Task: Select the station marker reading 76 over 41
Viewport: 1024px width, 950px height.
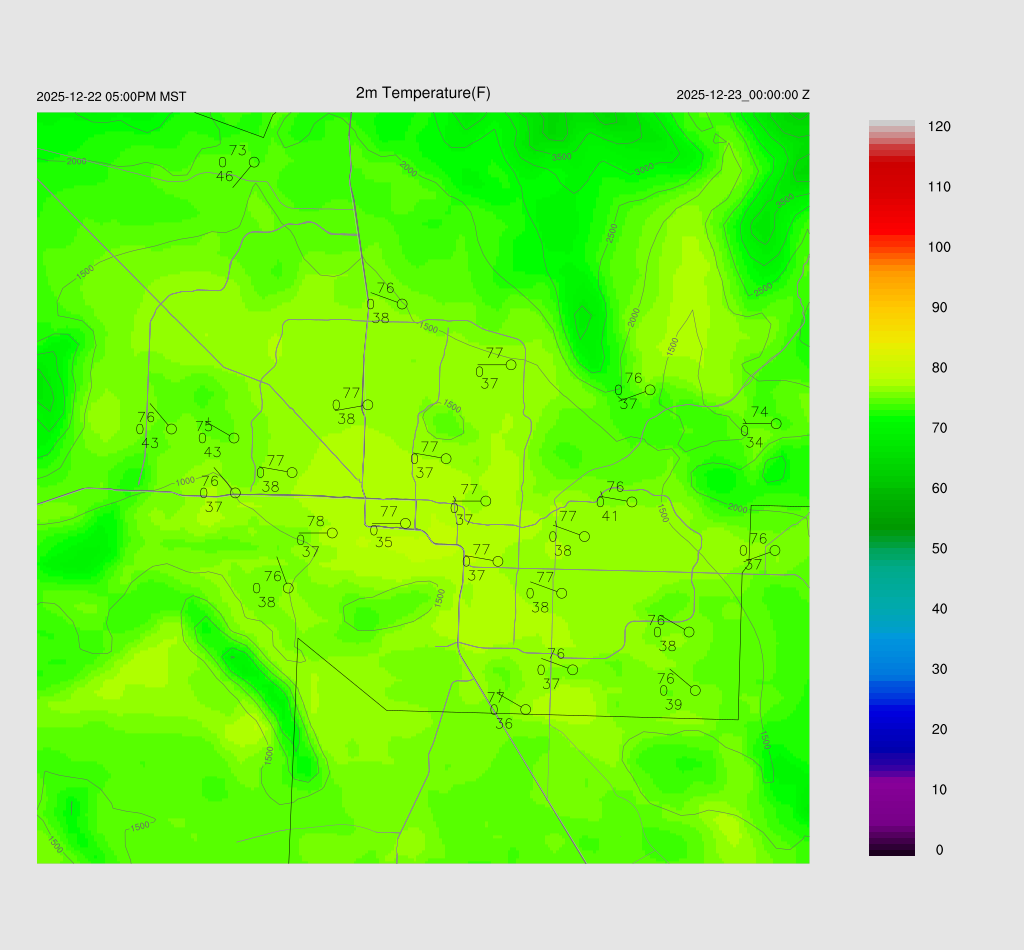Action: pos(631,502)
